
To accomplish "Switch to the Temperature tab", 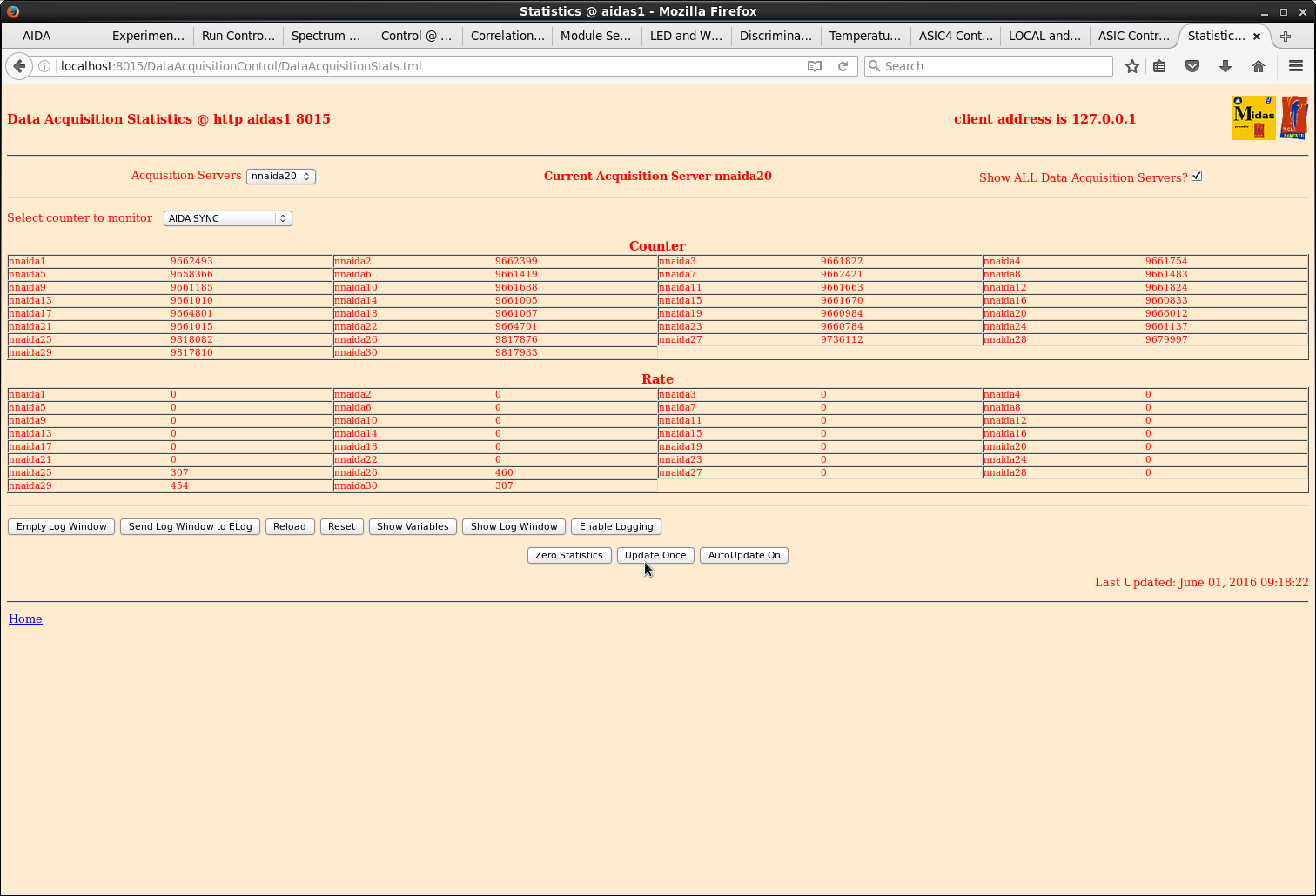I will point(864,36).
